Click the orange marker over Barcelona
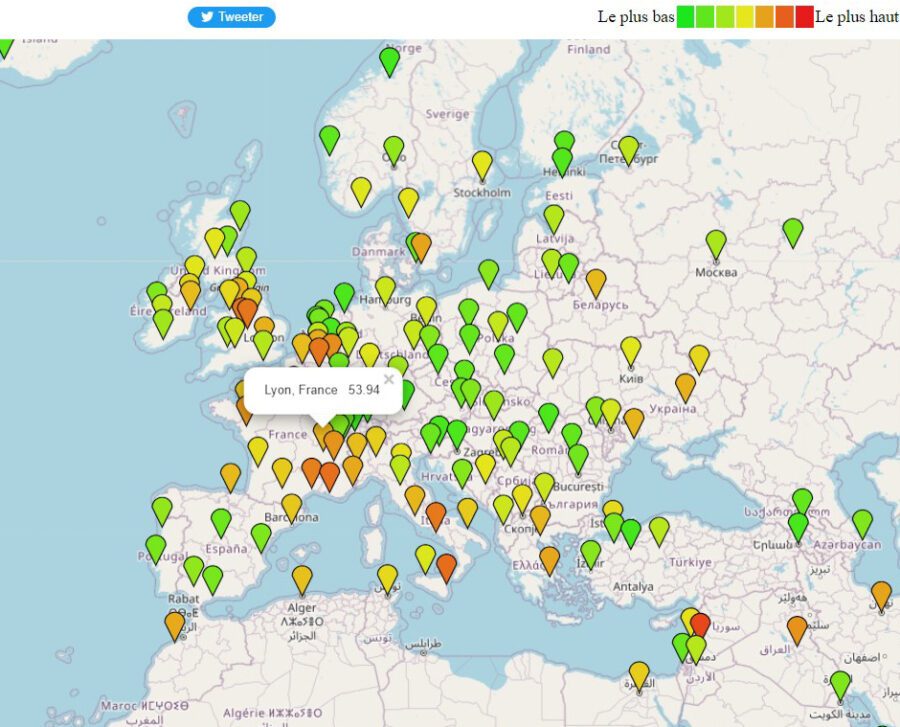The height and width of the screenshot is (727, 900). pyautogui.click(x=291, y=506)
